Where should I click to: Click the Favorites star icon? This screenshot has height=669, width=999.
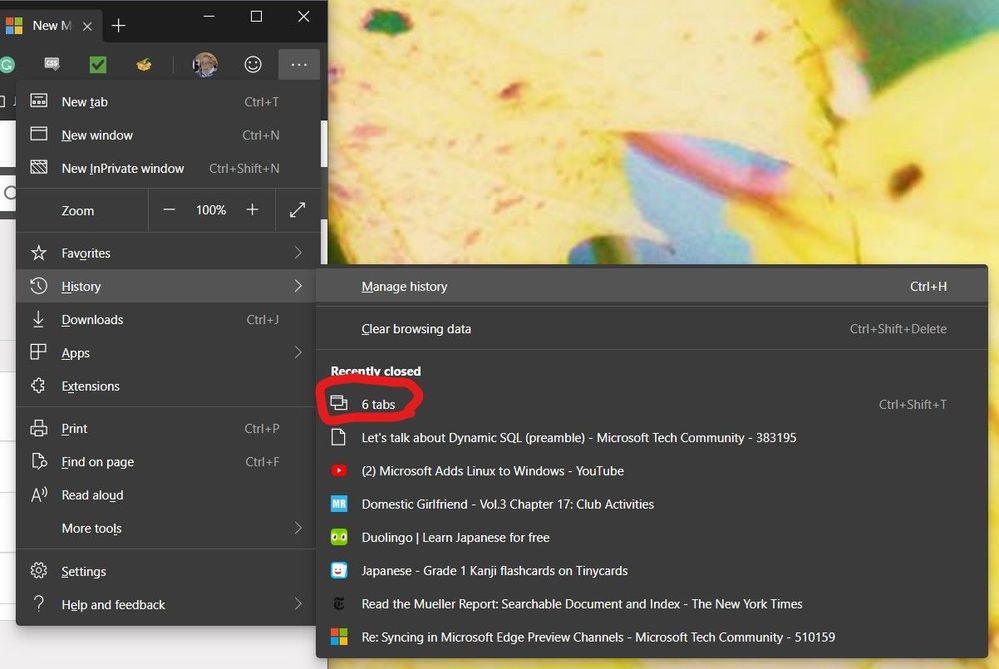[39, 253]
